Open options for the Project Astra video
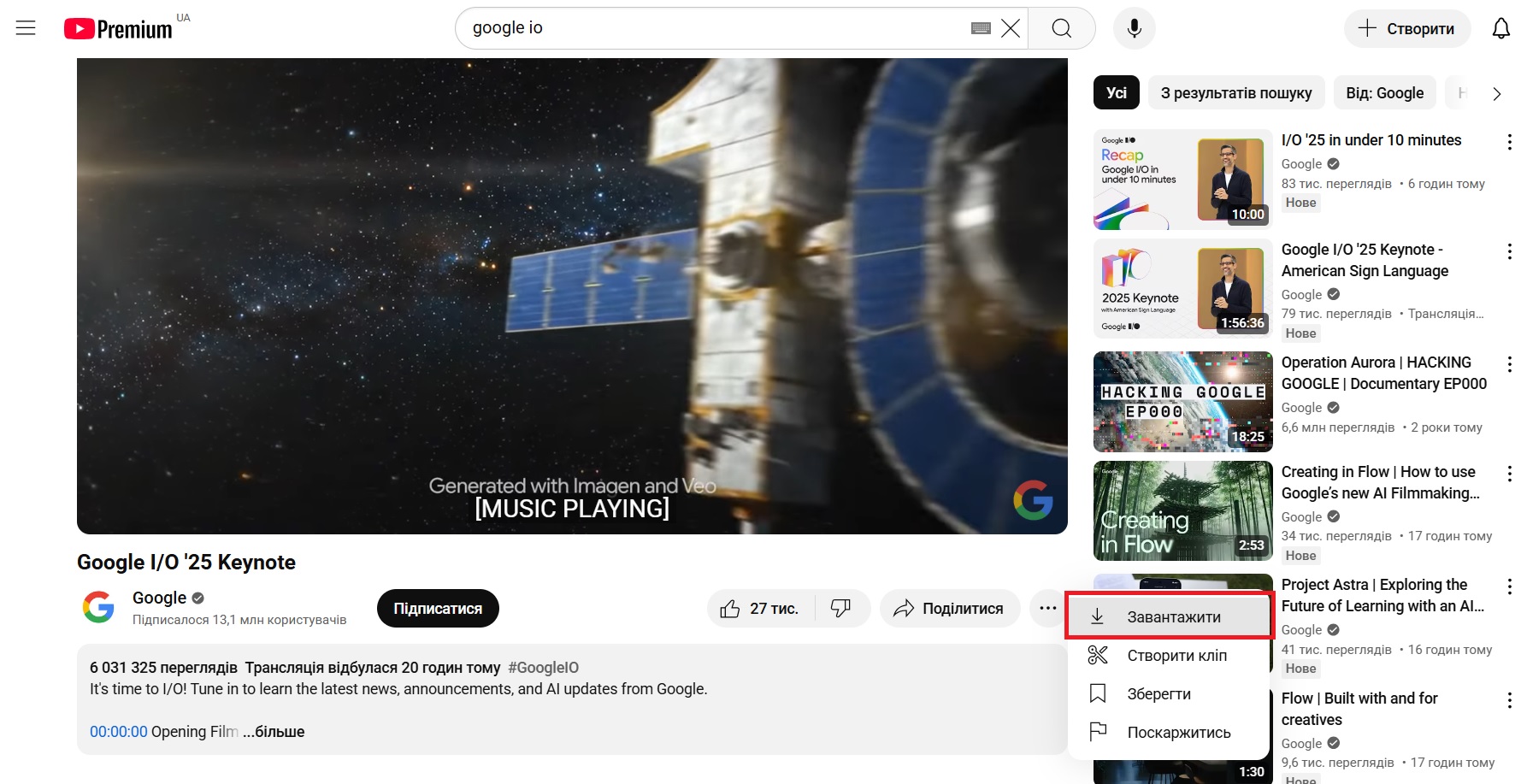This screenshot has height=784, width=1521. (x=1509, y=587)
